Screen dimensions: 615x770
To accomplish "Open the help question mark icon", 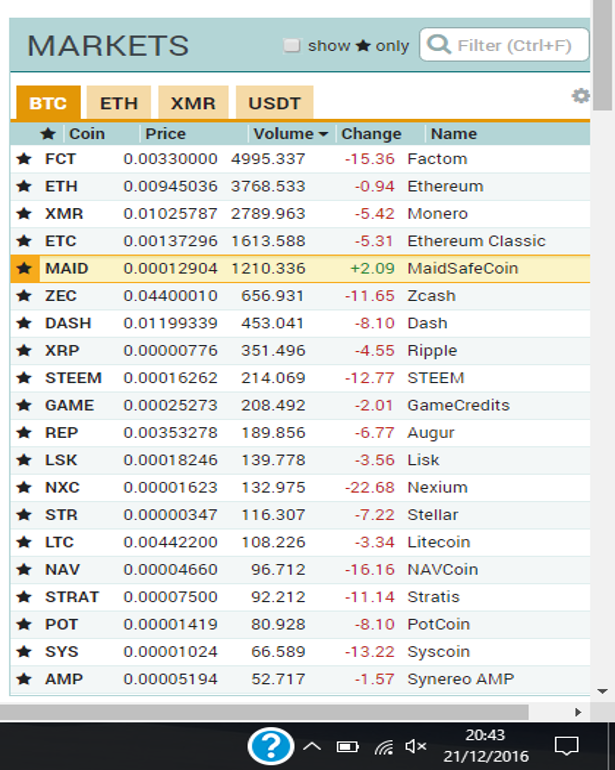I will [271, 746].
